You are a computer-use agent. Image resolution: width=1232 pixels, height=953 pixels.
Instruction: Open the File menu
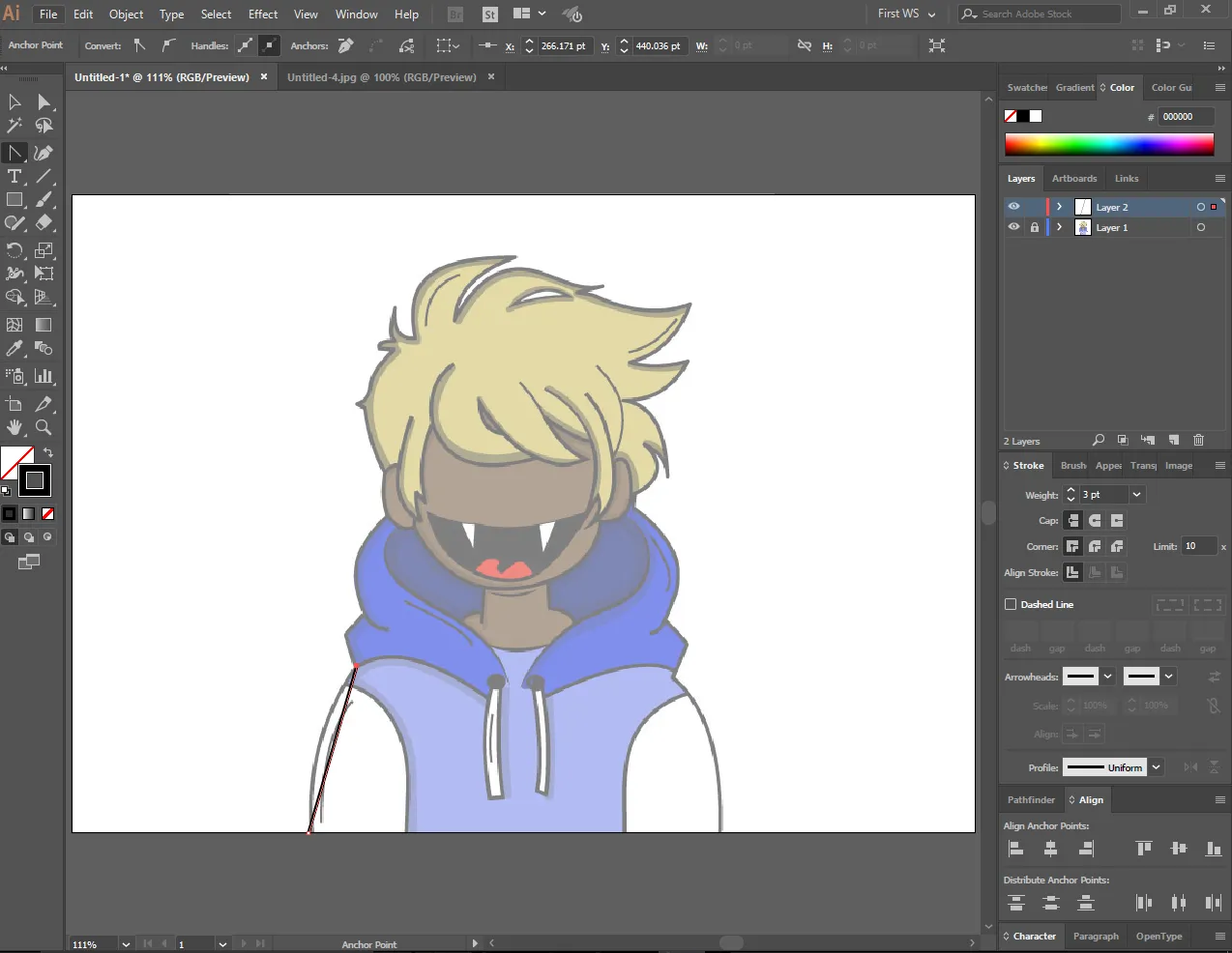point(48,14)
